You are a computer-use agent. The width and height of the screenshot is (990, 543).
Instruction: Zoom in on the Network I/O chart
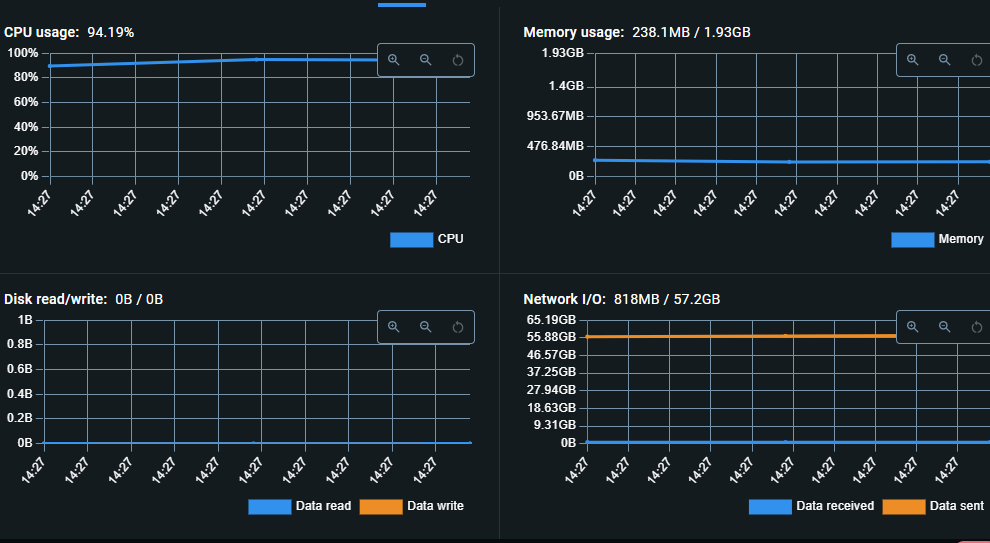(912, 327)
